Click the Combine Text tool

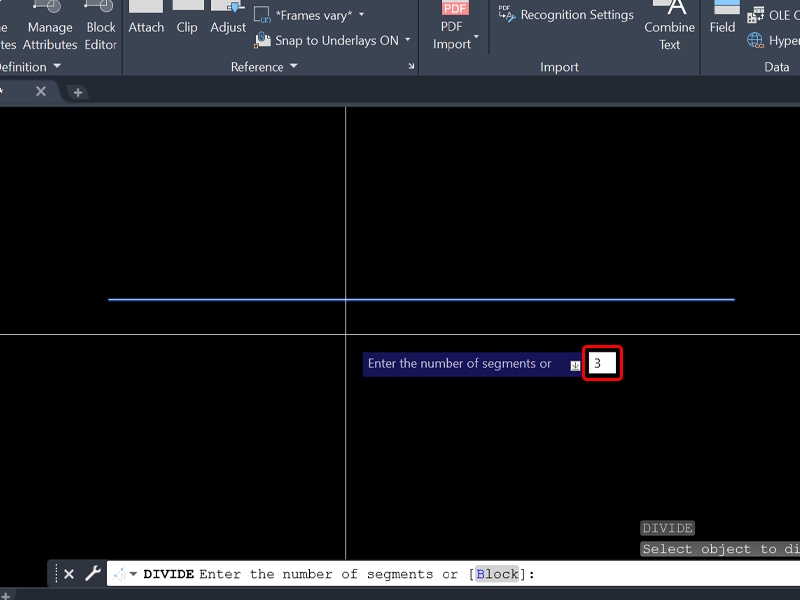[x=669, y=26]
